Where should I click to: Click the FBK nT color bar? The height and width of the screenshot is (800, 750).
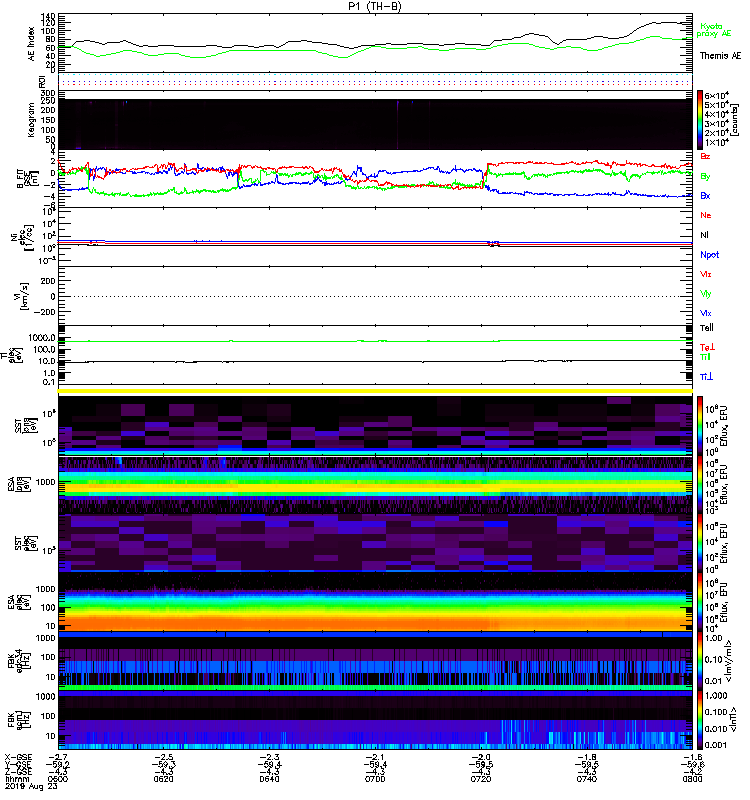point(700,720)
